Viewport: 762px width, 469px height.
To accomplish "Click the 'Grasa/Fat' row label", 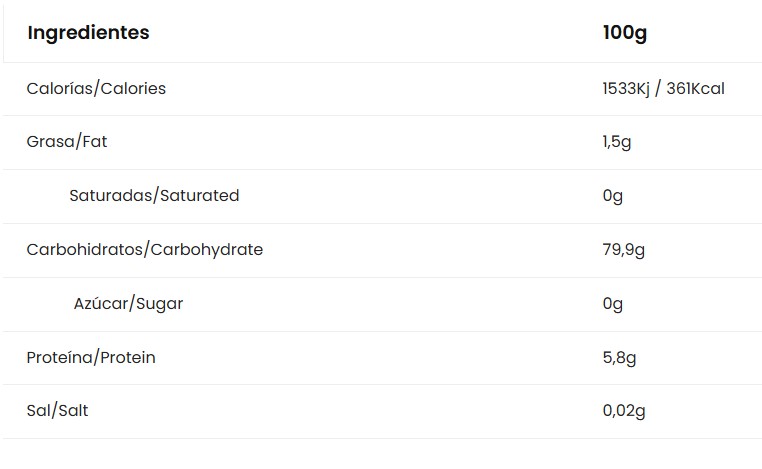I will point(66,142).
